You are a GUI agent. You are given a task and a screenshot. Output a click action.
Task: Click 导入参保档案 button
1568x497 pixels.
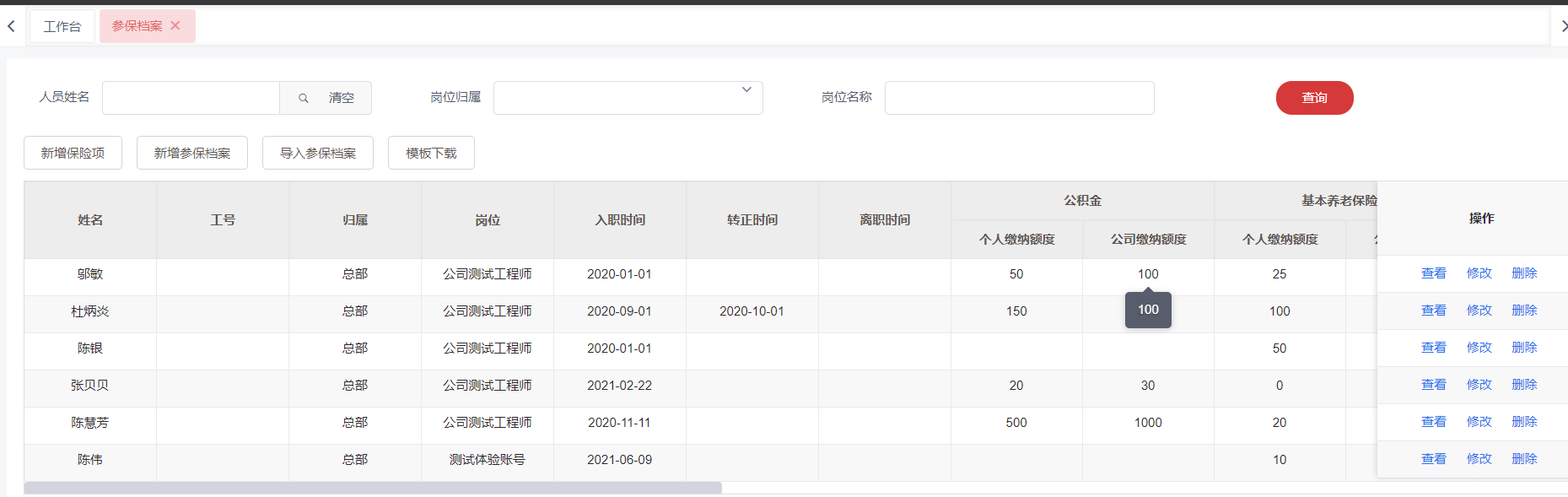click(318, 153)
